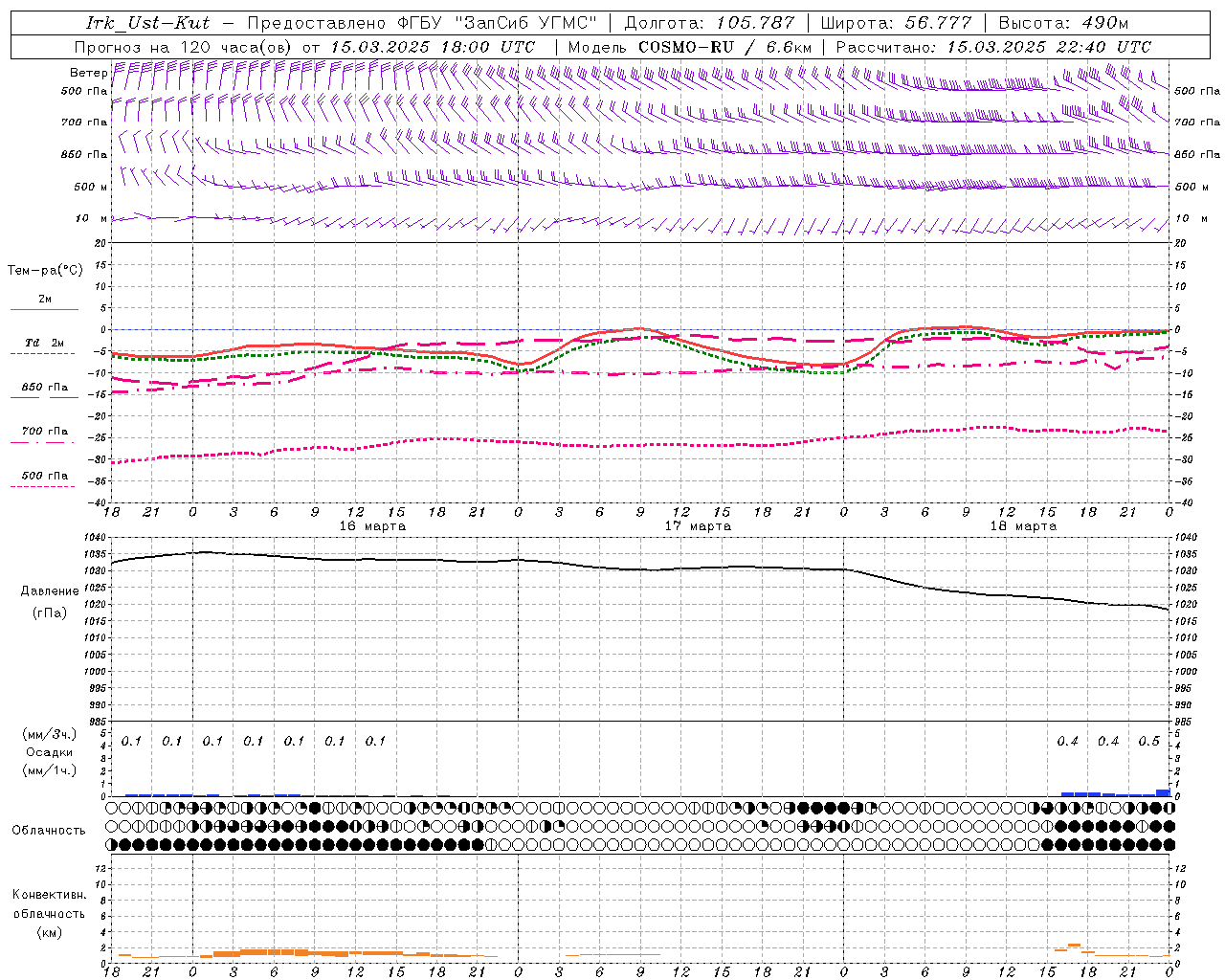Select the COSMO-RU model name in header
The height and width of the screenshot is (980, 1225).
[686, 47]
